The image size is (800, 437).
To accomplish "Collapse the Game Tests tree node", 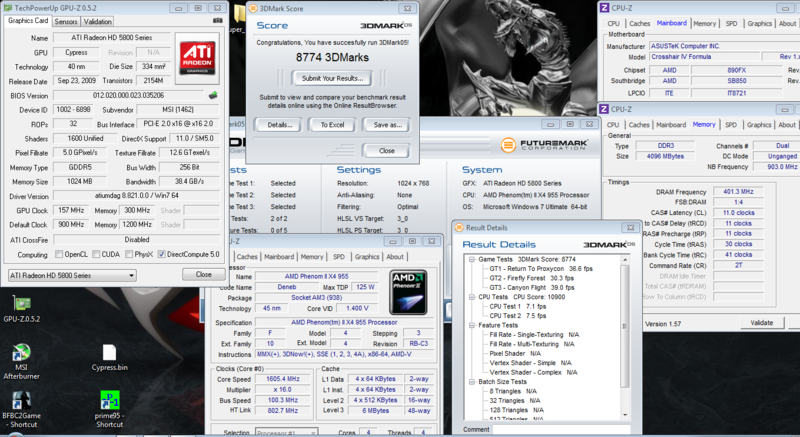I will 470,258.
